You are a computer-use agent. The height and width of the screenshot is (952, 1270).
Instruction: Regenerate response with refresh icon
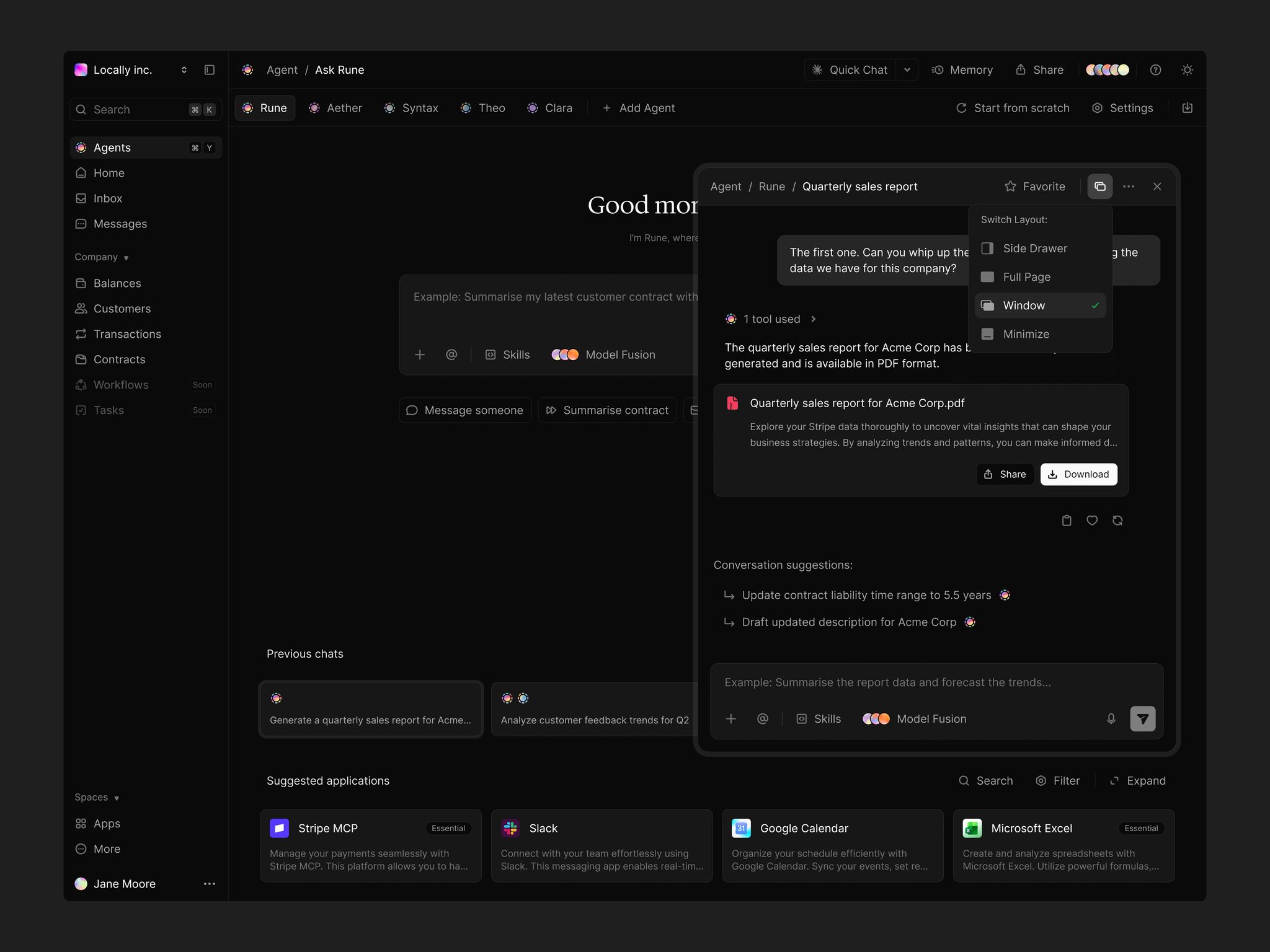[1117, 521]
